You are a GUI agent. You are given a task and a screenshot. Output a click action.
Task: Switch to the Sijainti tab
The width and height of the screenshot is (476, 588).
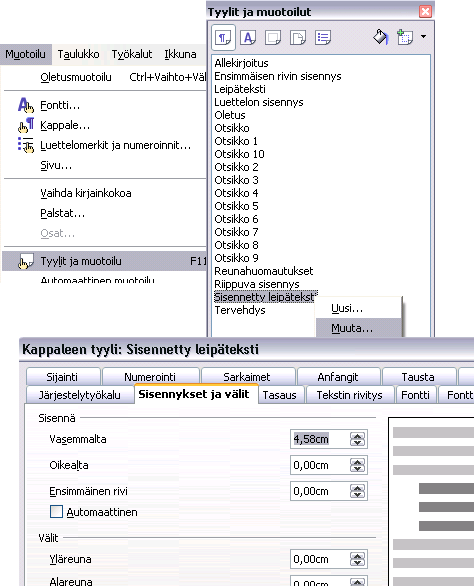pos(63,376)
